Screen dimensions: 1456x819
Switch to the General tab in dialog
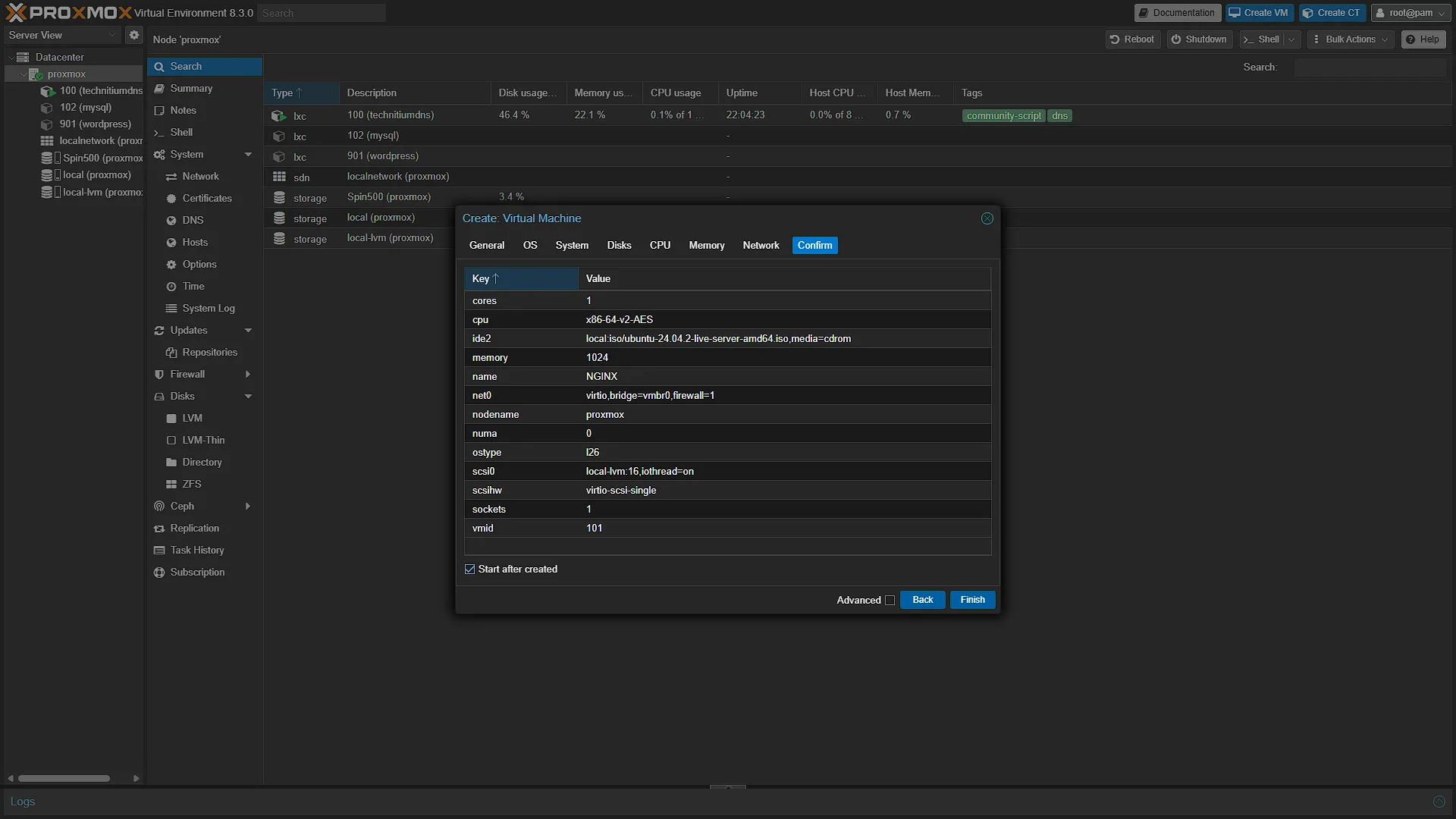click(x=487, y=246)
